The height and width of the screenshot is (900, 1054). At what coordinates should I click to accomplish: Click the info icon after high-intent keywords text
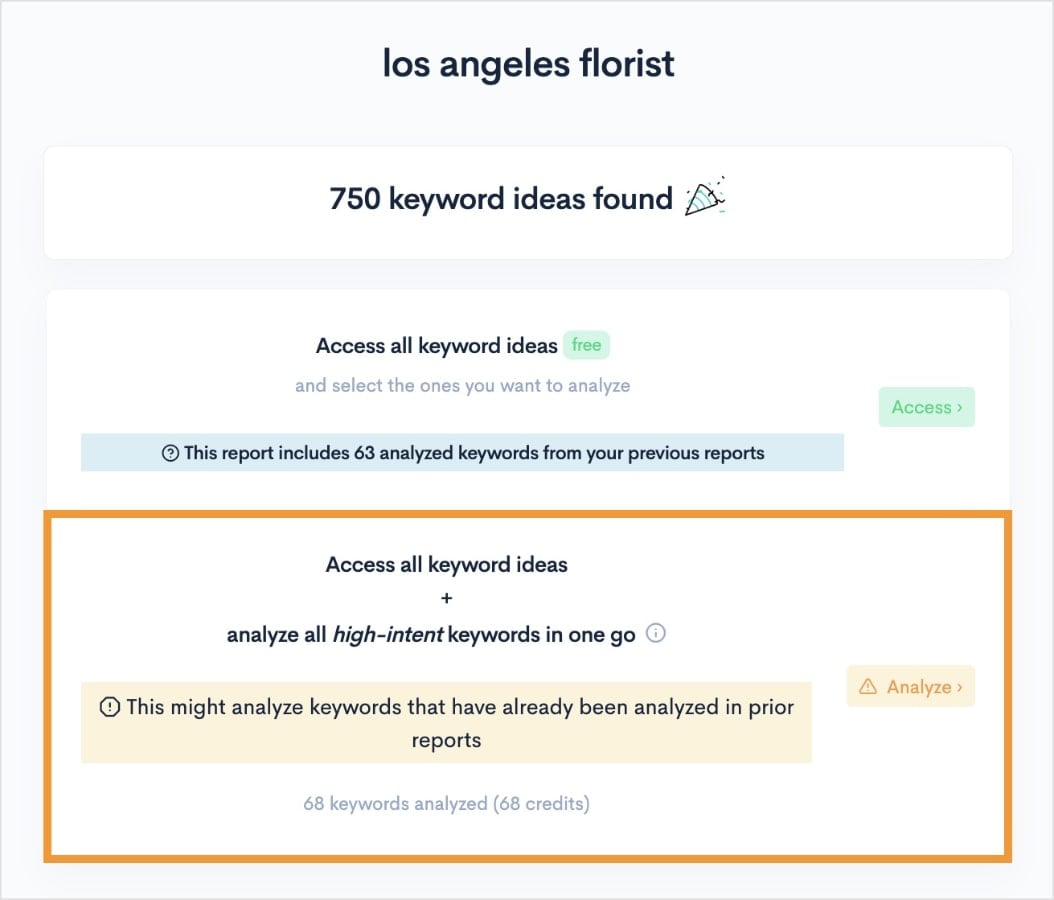point(656,633)
